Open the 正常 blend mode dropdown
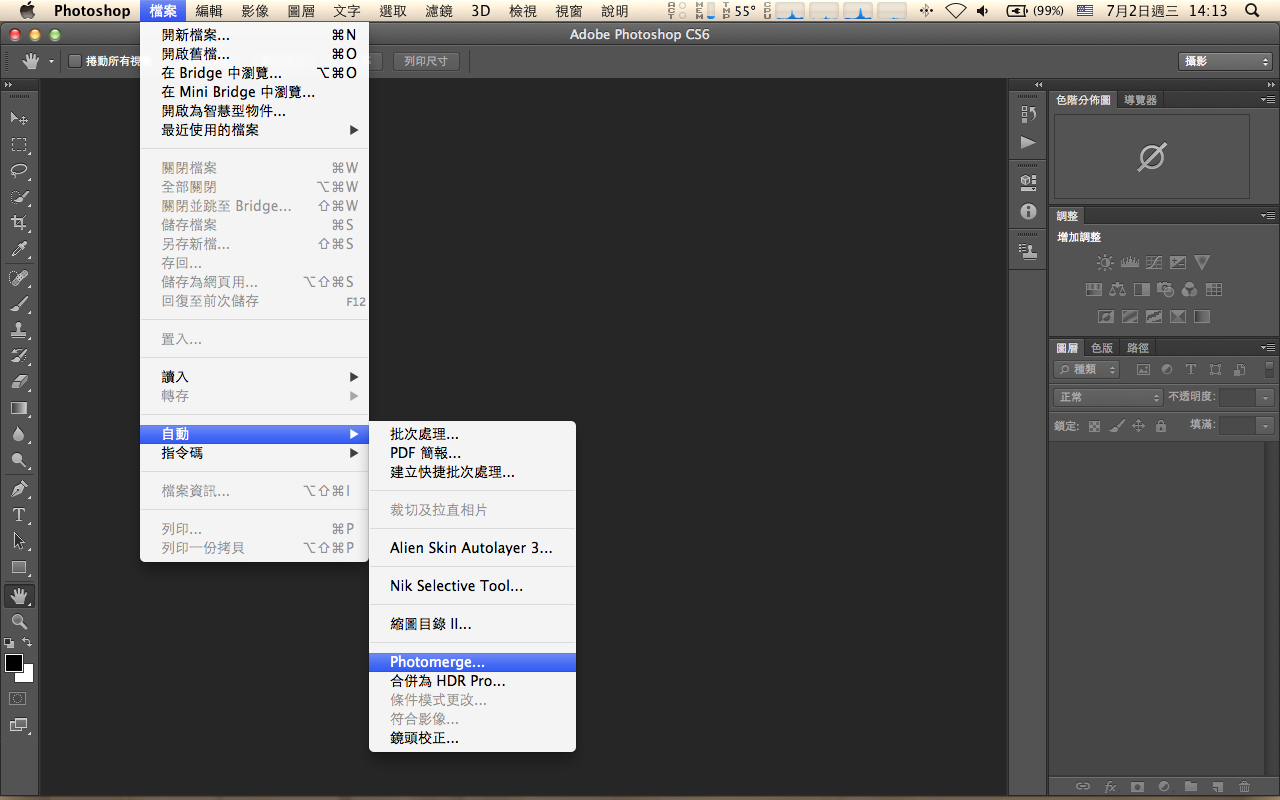 pos(1108,397)
